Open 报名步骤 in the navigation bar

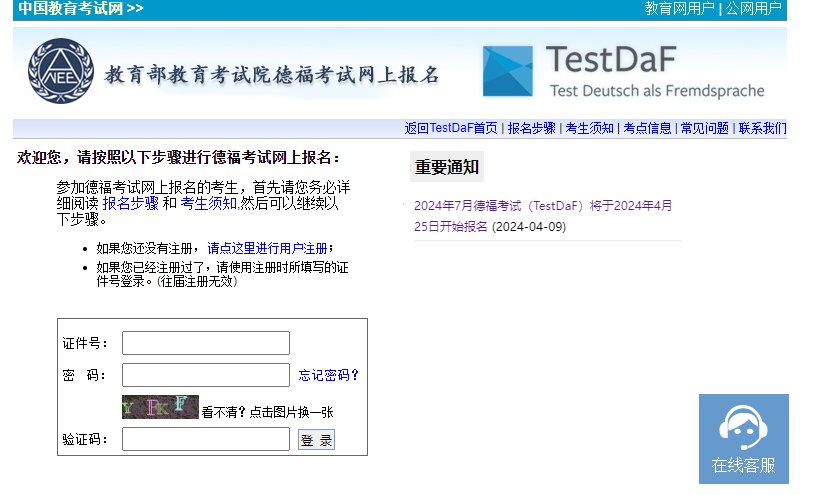tap(531, 128)
